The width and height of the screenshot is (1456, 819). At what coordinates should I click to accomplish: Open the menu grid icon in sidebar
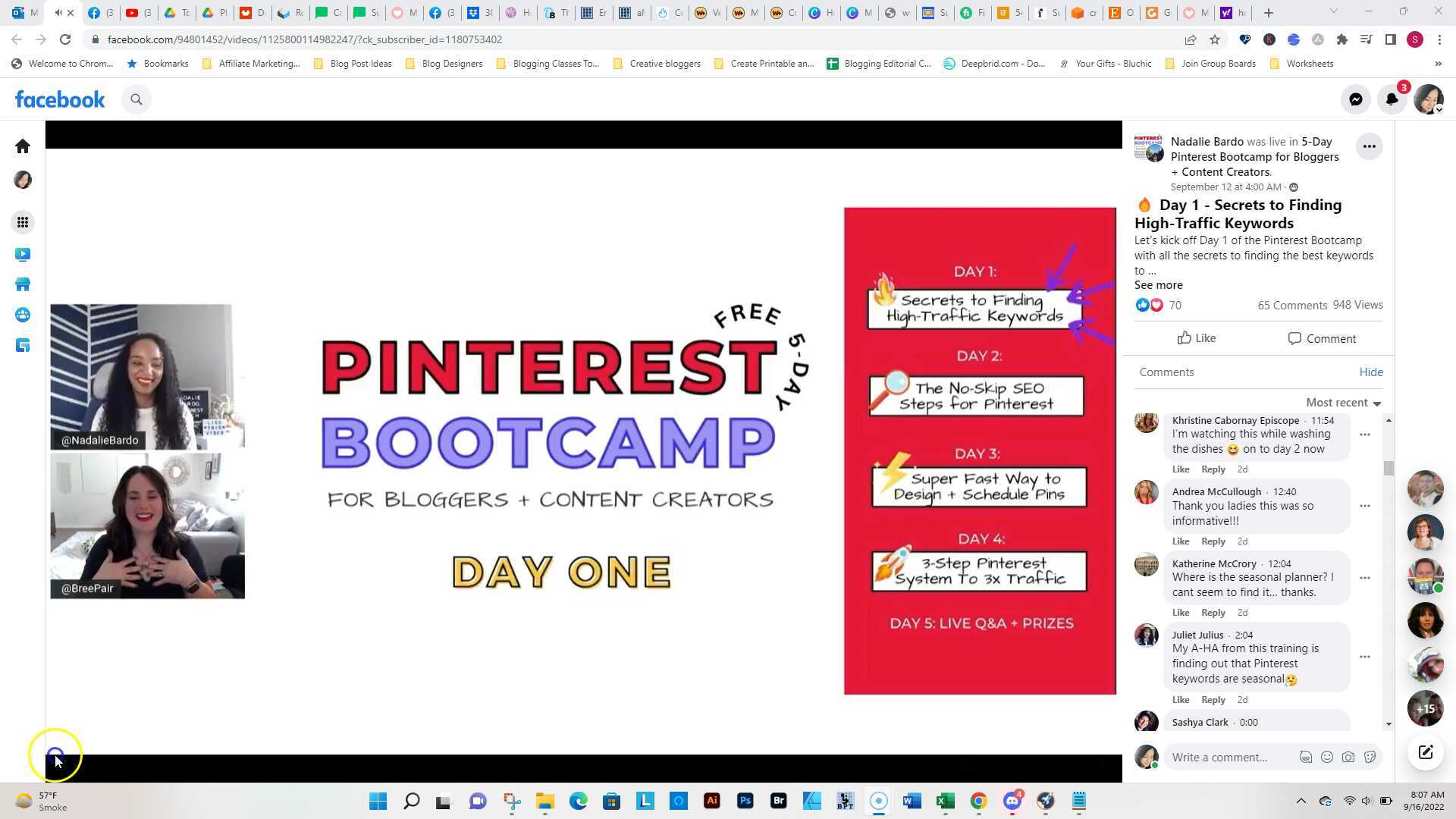coord(23,222)
